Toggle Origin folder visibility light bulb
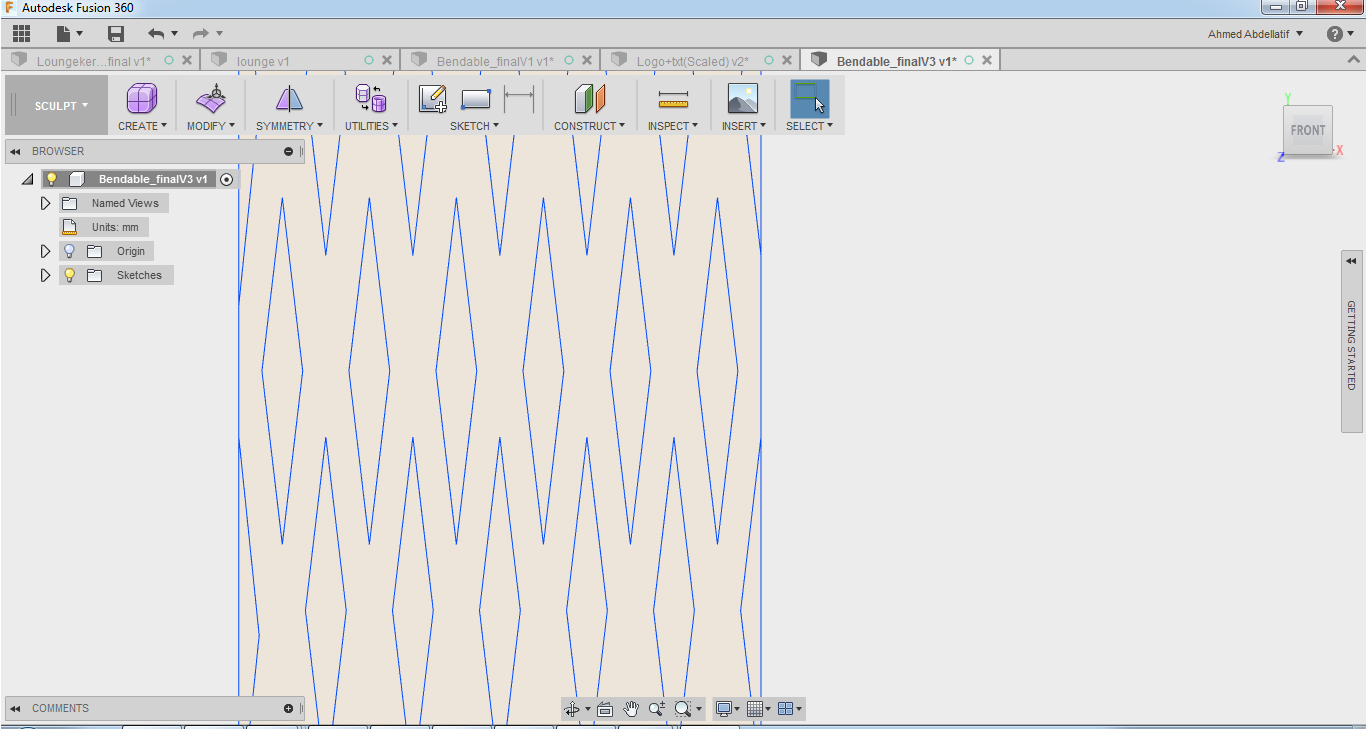Image resolution: width=1366 pixels, height=729 pixels. point(70,251)
